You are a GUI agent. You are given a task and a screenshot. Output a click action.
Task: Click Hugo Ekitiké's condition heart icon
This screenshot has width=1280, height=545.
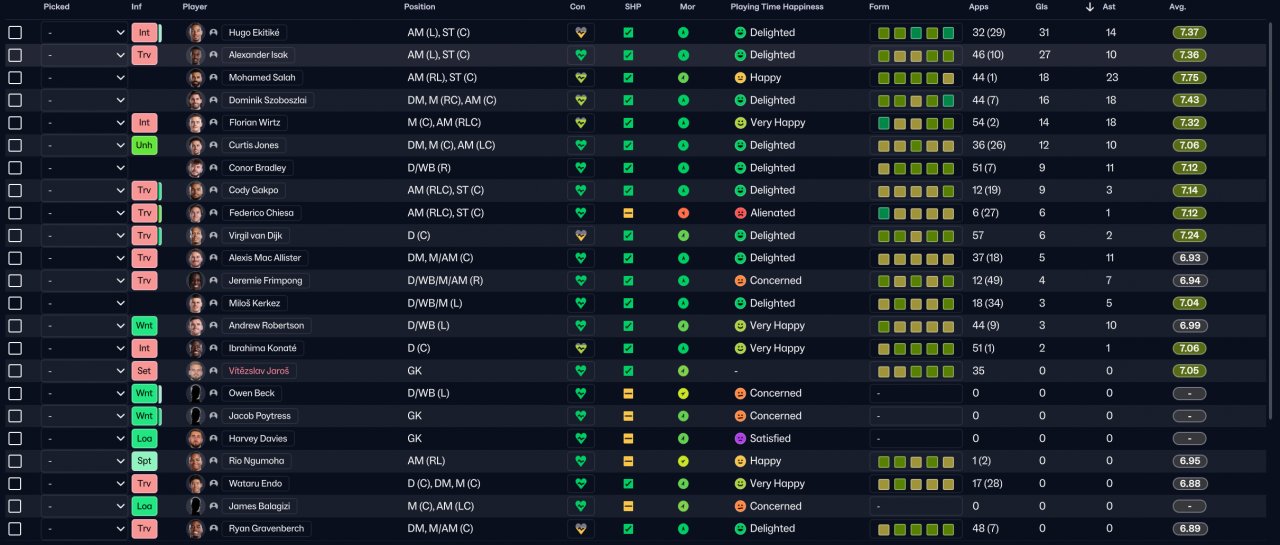coord(580,32)
